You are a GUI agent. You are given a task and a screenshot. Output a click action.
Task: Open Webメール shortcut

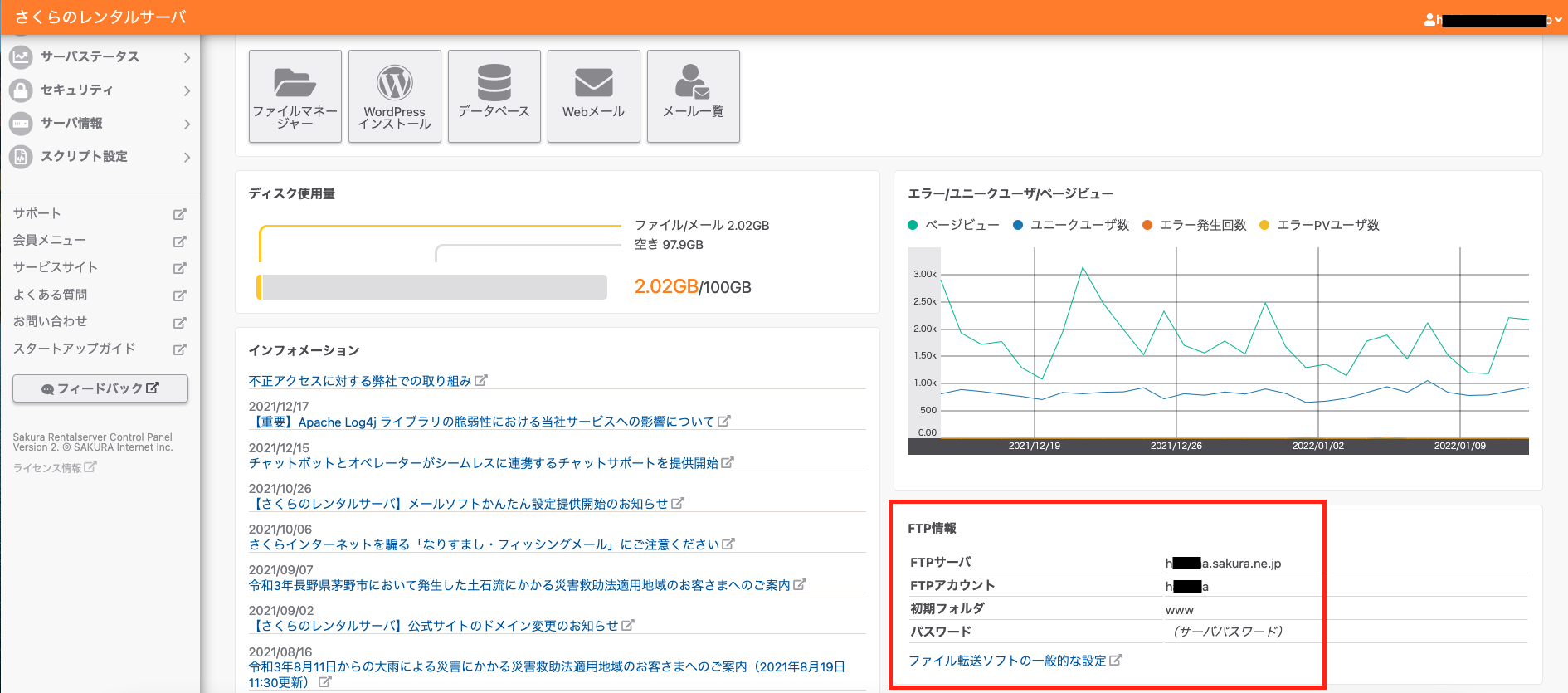pyautogui.click(x=594, y=96)
